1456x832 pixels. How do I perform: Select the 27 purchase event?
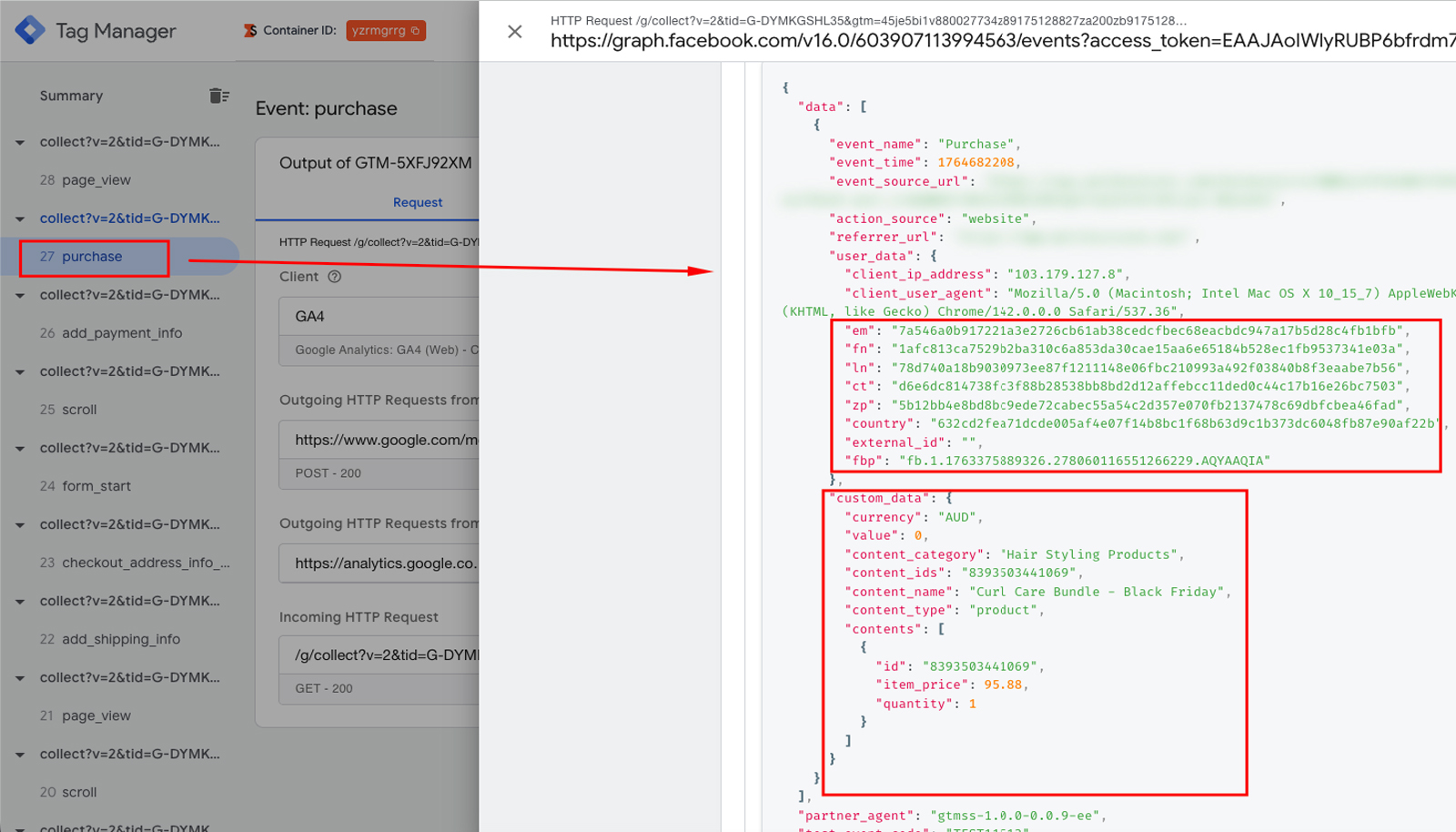(91, 257)
